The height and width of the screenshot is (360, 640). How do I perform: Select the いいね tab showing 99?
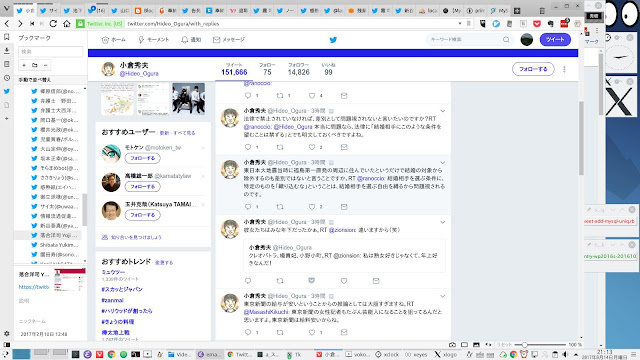[x=328, y=69]
